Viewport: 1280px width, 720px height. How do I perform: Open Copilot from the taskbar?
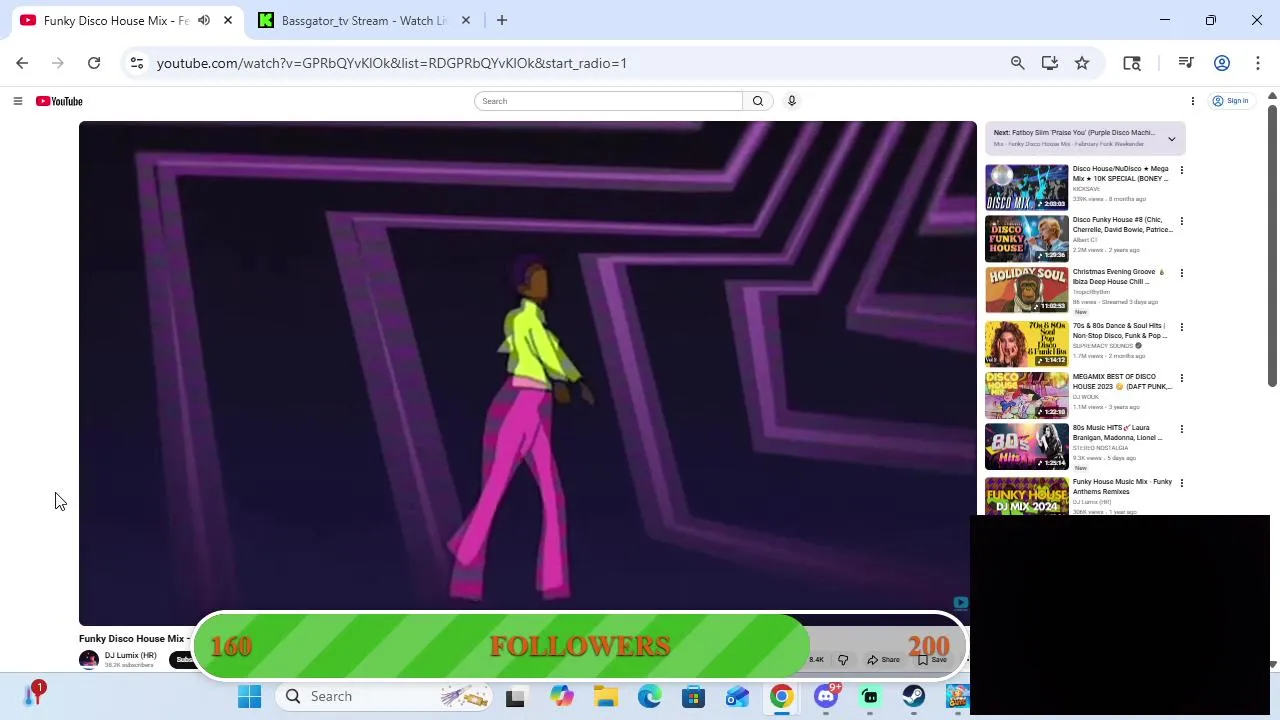coord(562,696)
